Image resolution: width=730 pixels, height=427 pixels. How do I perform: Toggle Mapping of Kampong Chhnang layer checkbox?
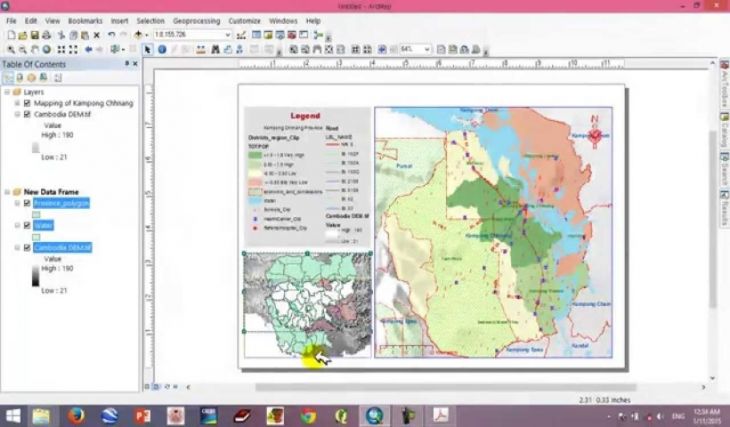click(x=27, y=103)
